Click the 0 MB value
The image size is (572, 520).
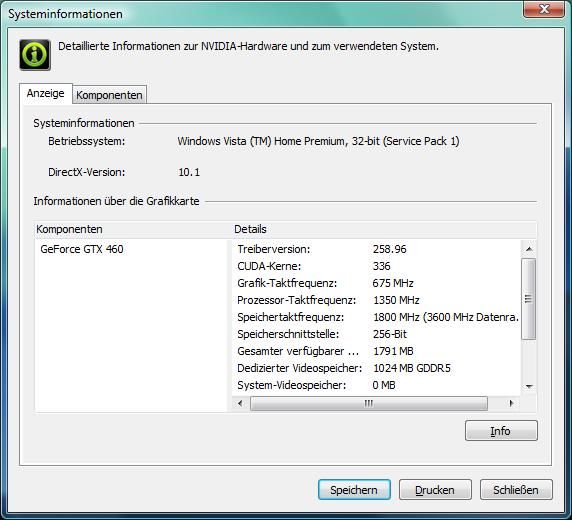coord(384,385)
